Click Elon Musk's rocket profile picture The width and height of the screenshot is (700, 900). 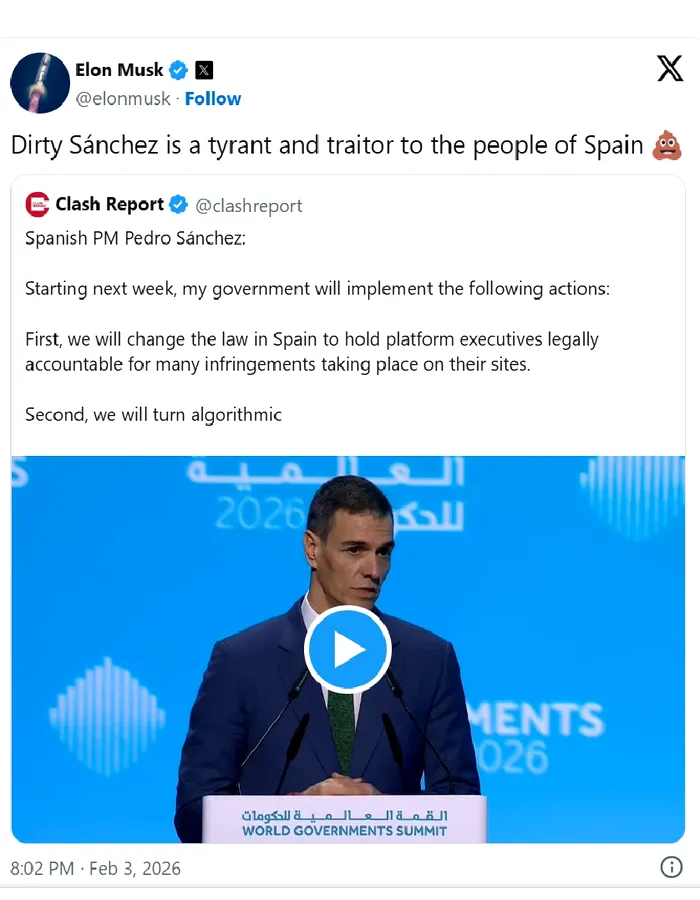[x=40, y=83]
